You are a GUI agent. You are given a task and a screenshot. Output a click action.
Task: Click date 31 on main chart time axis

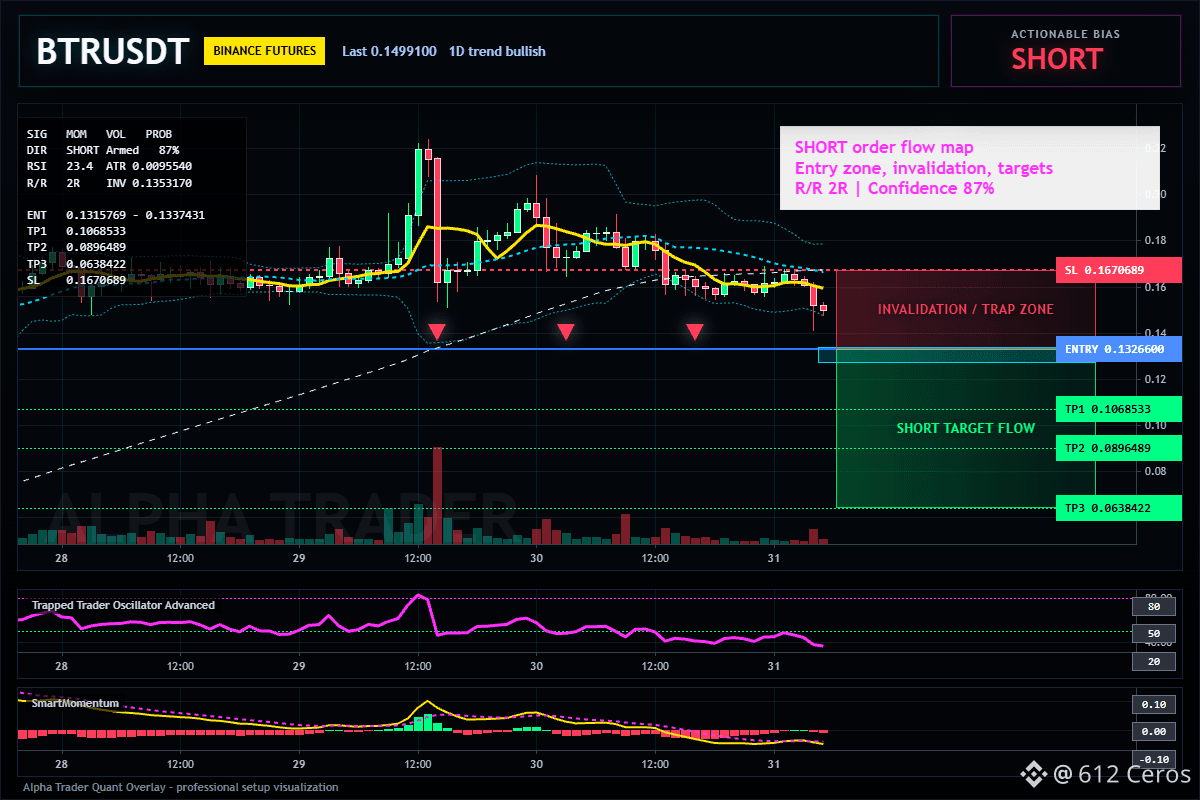click(x=773, y=557)
